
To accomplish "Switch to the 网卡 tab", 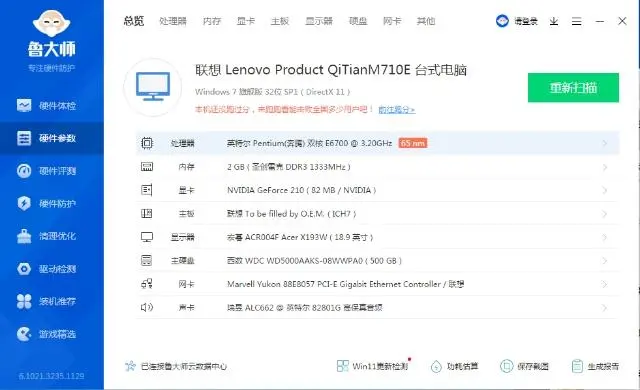I will [x=392, y=21].
